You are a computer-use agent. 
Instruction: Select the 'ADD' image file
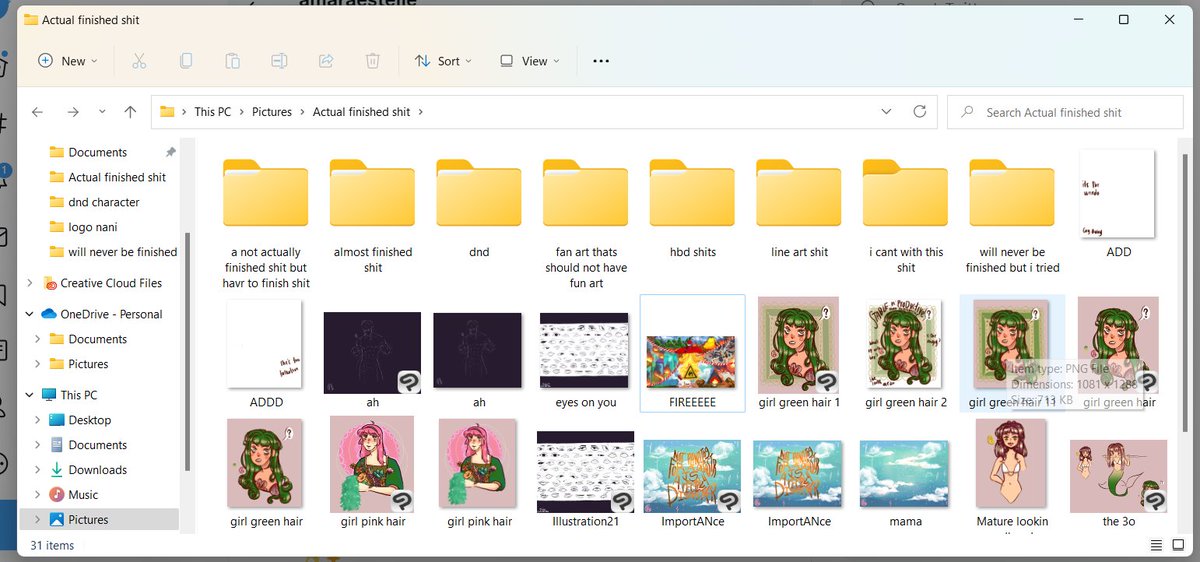(x=1118, y=194)
